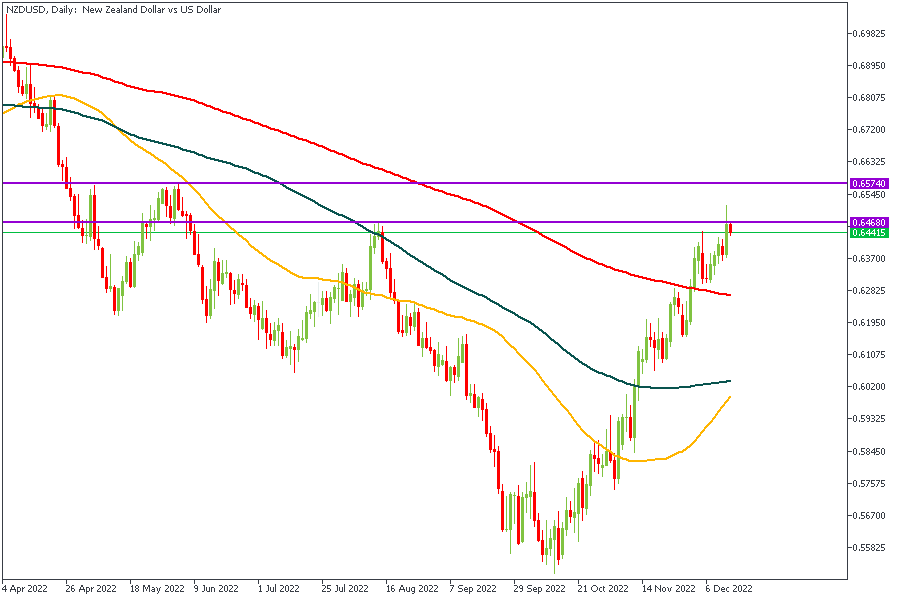Select the lower purple horizontal line
This screenshot has height=600, width=900.
pos(300,221)
